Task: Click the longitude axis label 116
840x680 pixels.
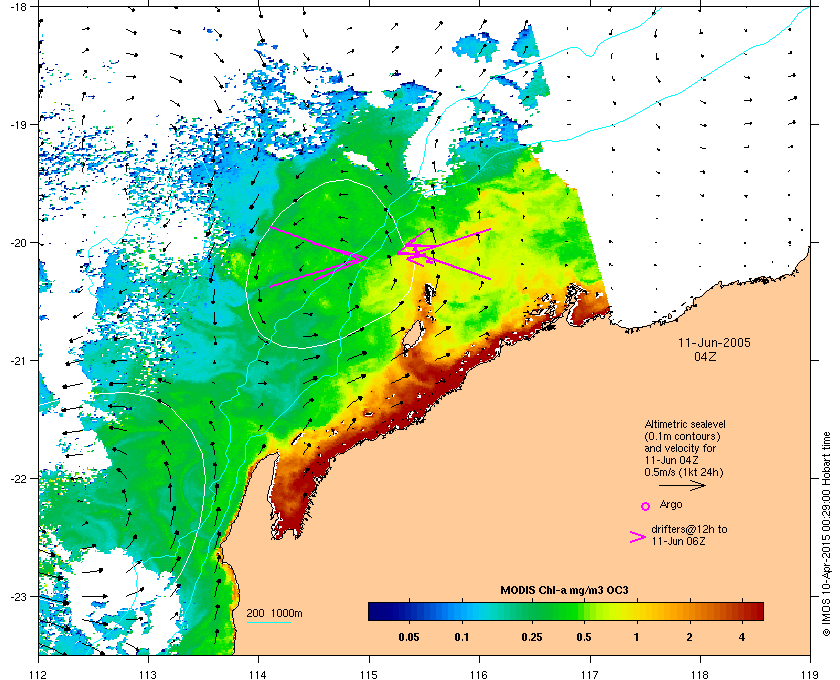Action: pyautogui.click(x=478, y=675)
